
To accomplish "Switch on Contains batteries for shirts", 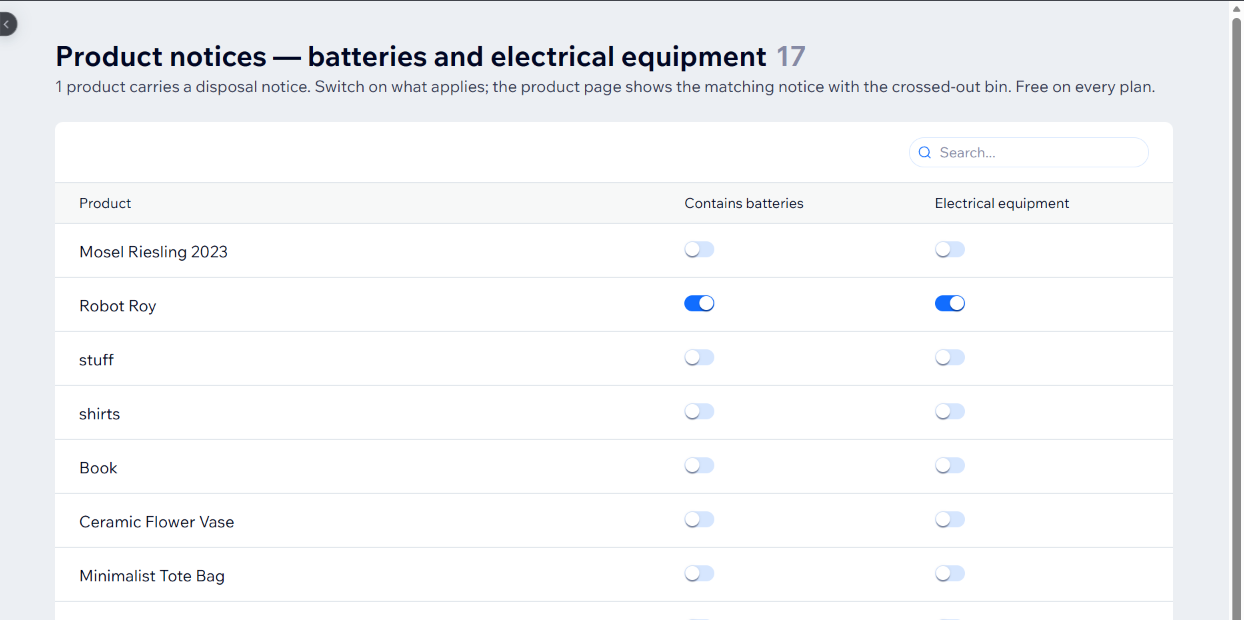I will 699,412.
